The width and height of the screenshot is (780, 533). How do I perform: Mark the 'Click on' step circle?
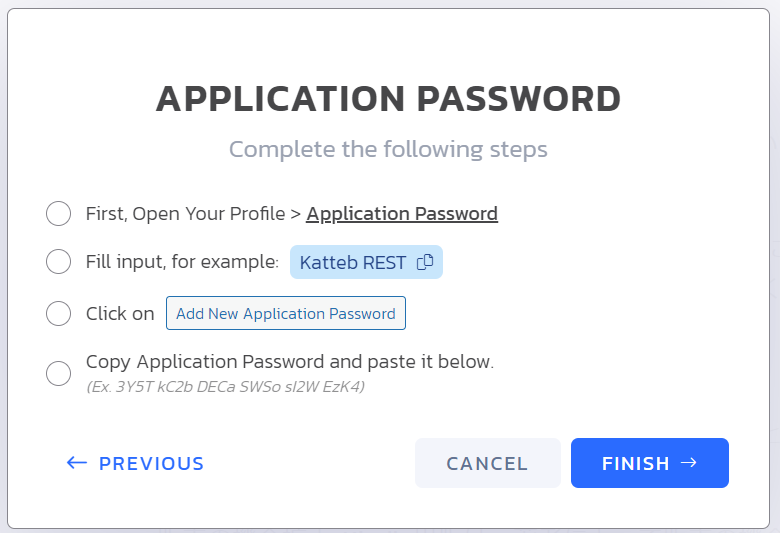[58, 314]
